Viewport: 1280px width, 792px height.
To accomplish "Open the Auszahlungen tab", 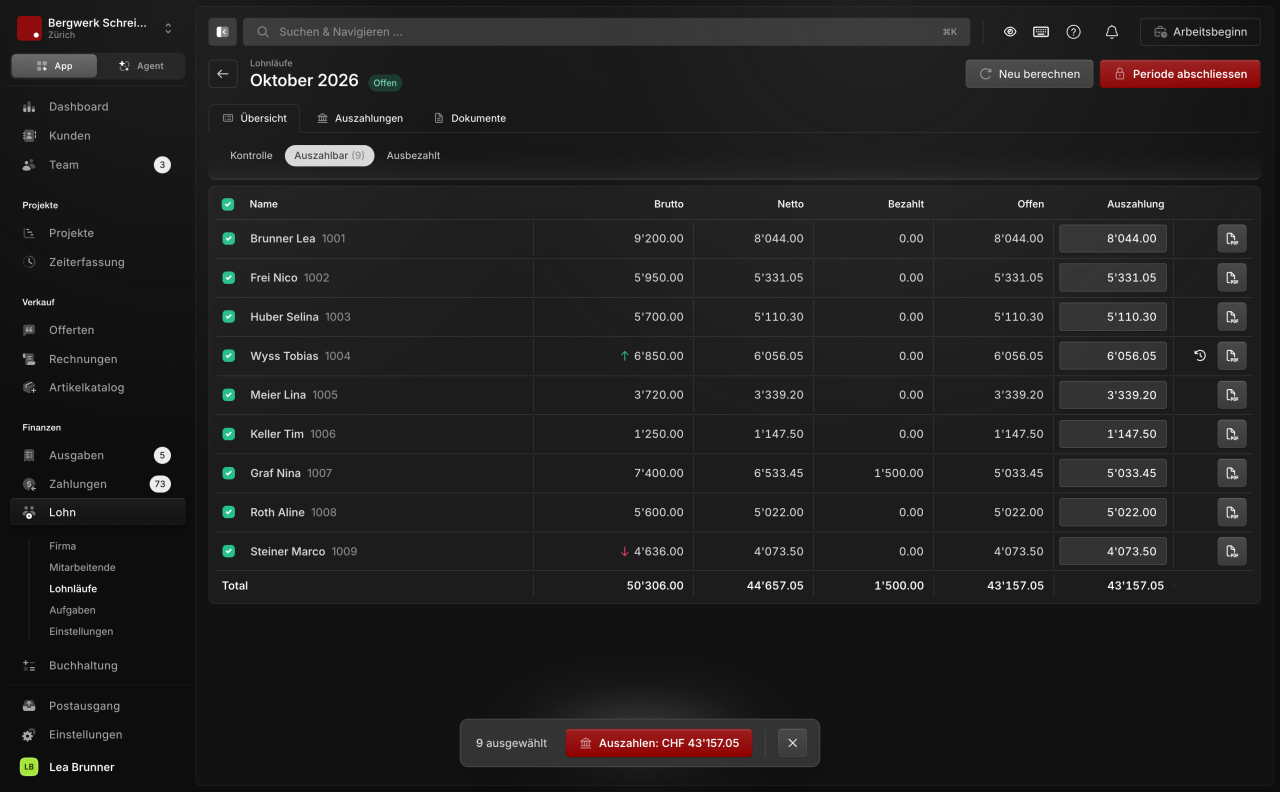I will (360, 118).
